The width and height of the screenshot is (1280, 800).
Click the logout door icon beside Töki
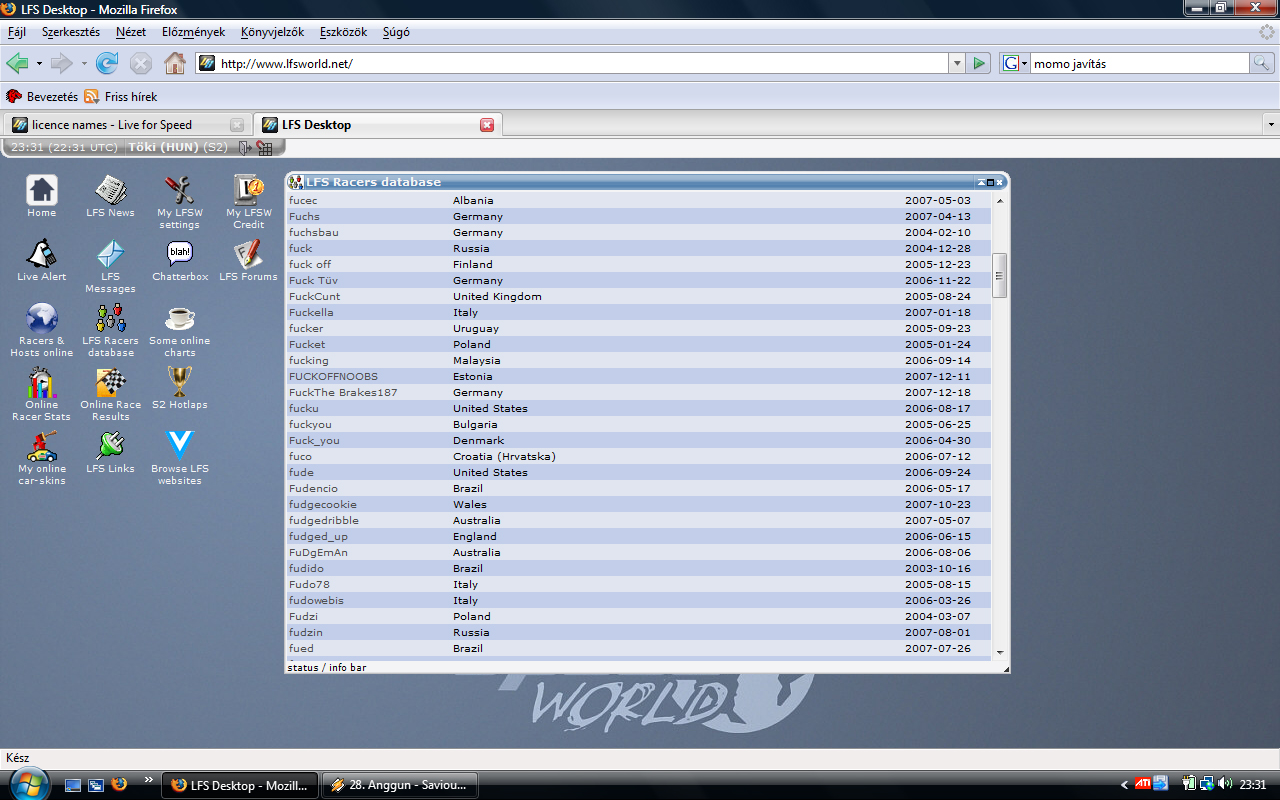pyautogui.click(x=244, y=148)
